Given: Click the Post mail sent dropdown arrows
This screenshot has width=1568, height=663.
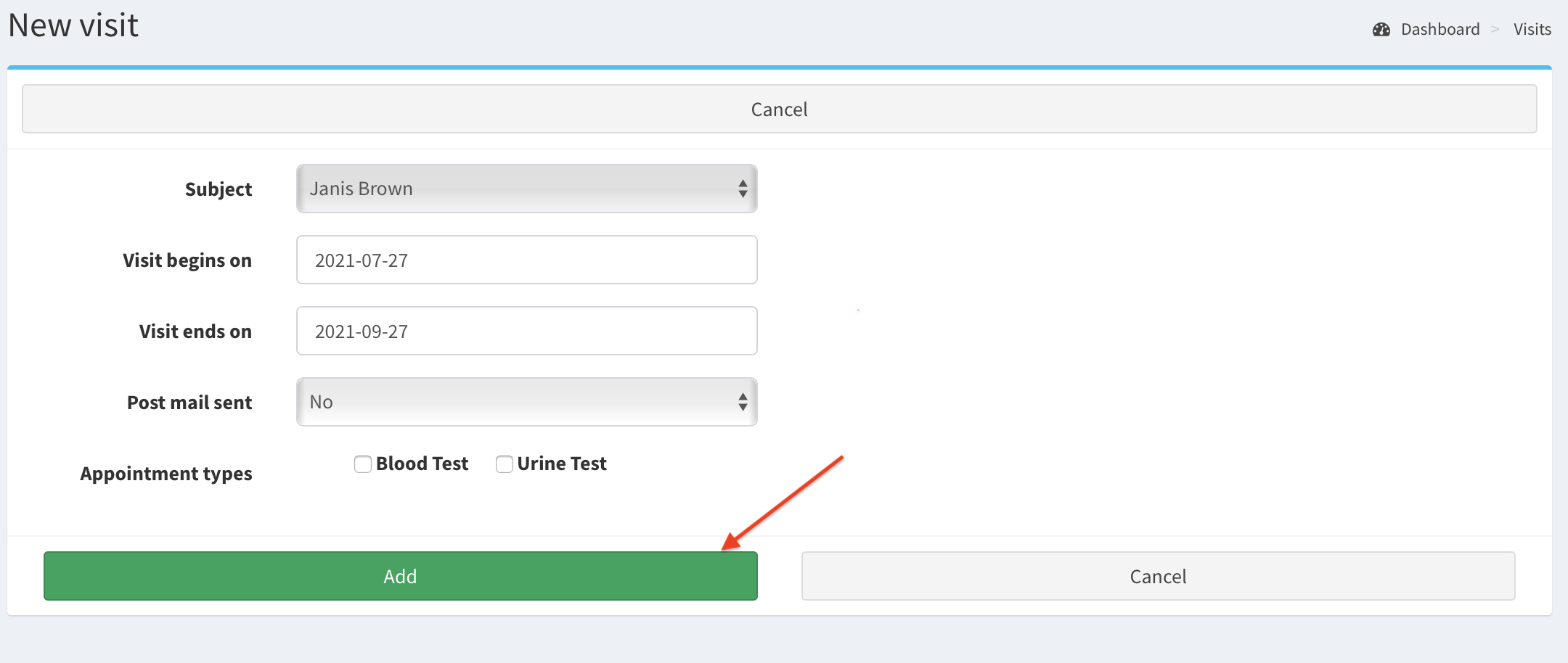Looking at the screenshot, I should pos(743,402).
